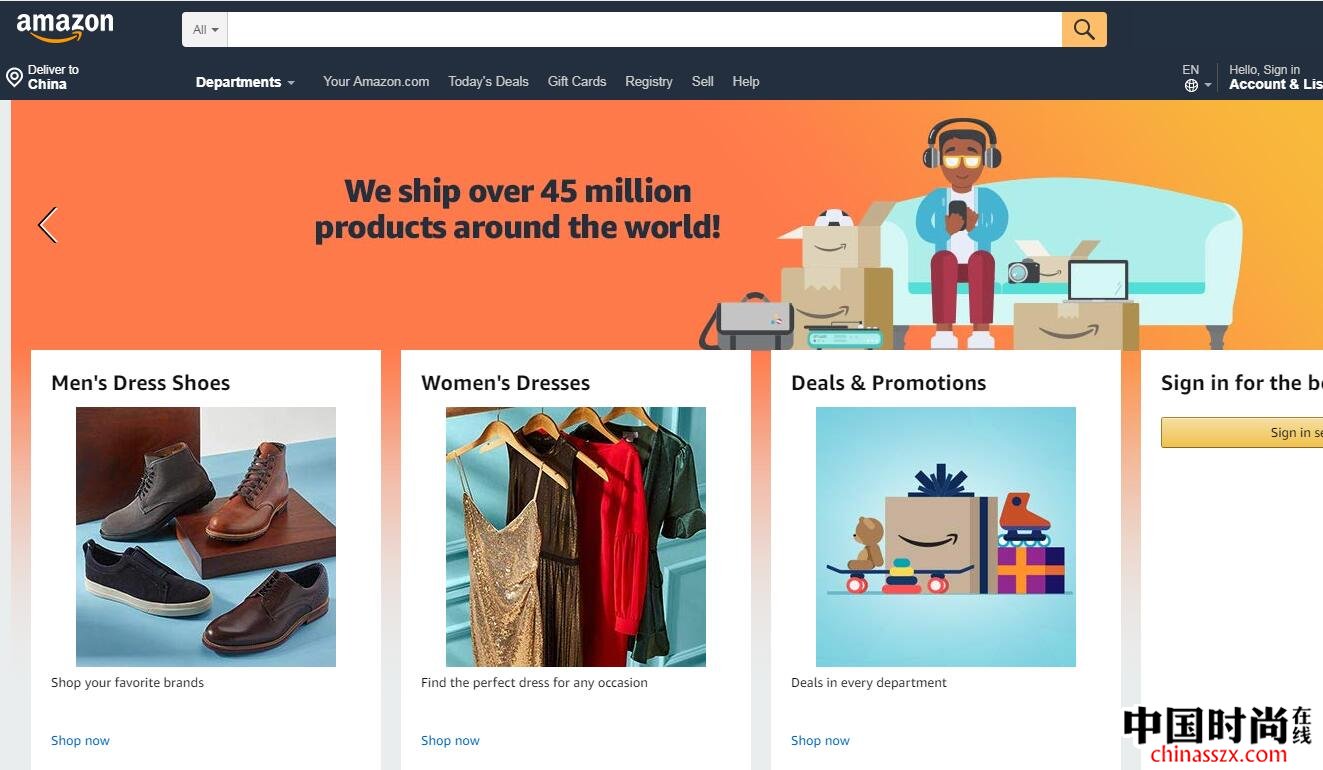Go to previous banner with left arrow

[47, 225]
